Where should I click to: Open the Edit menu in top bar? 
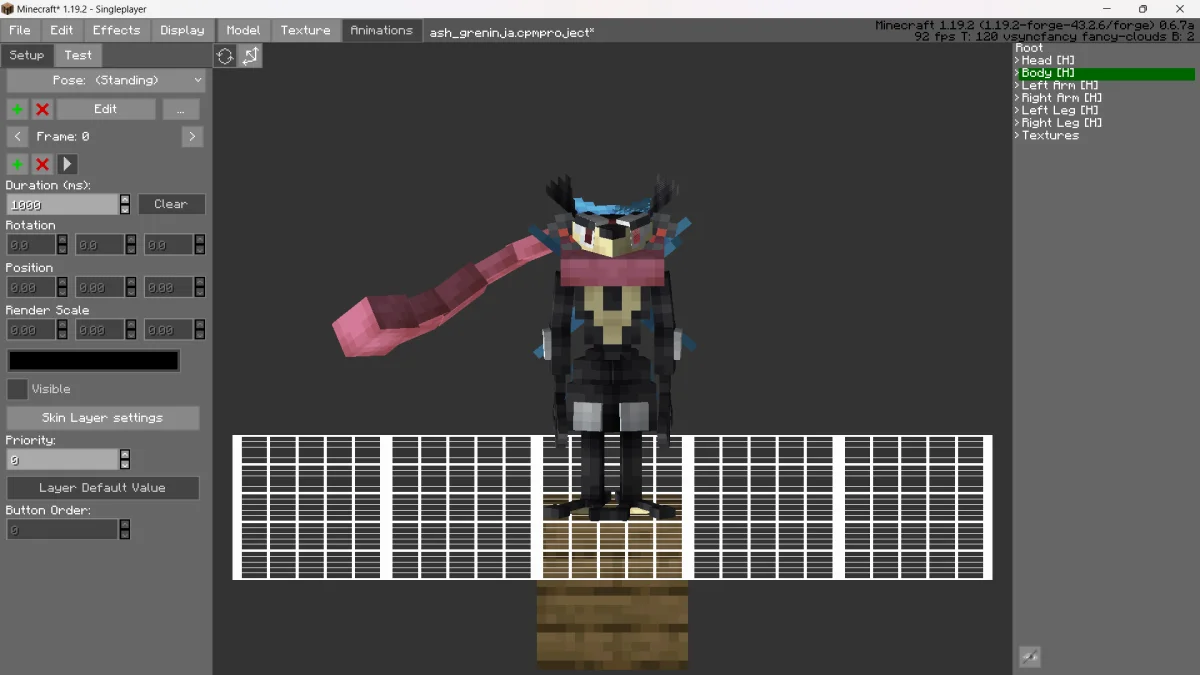[62, 30]
